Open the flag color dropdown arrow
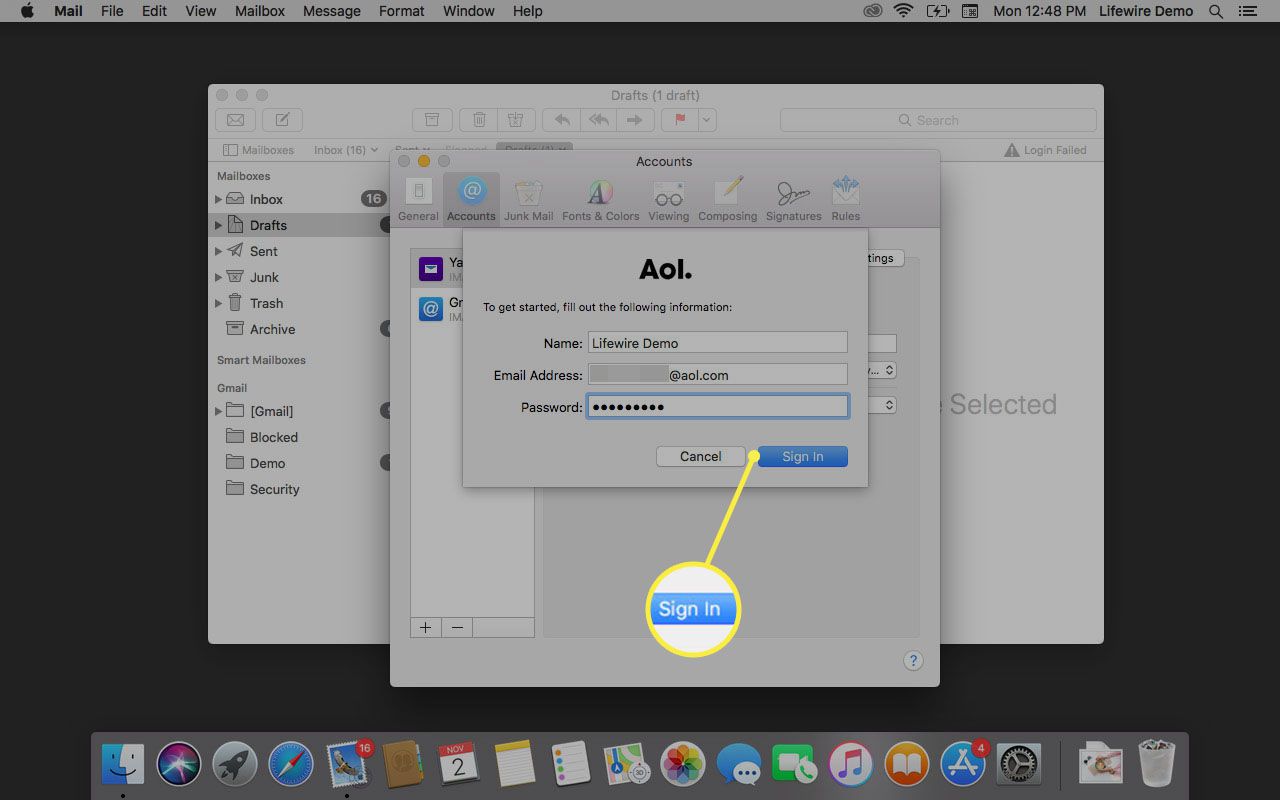Screen dimensions: 1280x800 click(x=707, y=120)
